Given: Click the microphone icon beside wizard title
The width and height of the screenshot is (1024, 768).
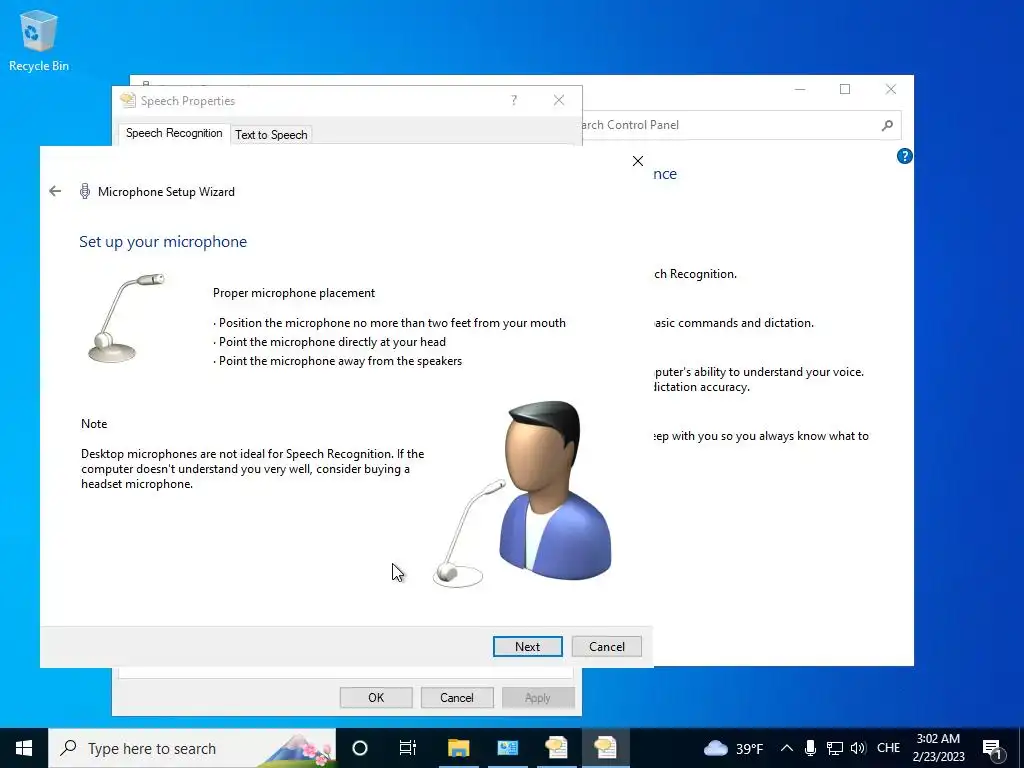Looking at the screenshot, I should 85,191.
